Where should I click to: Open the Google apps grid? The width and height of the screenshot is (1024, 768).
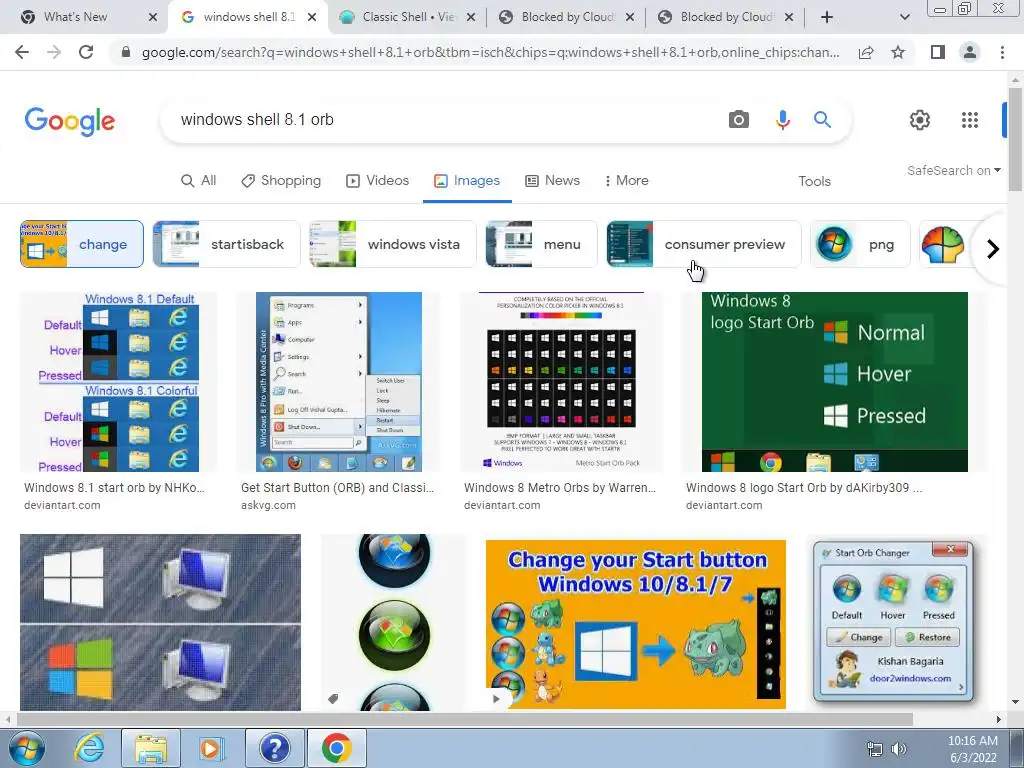pyautogui.click(x=970, y=120)
